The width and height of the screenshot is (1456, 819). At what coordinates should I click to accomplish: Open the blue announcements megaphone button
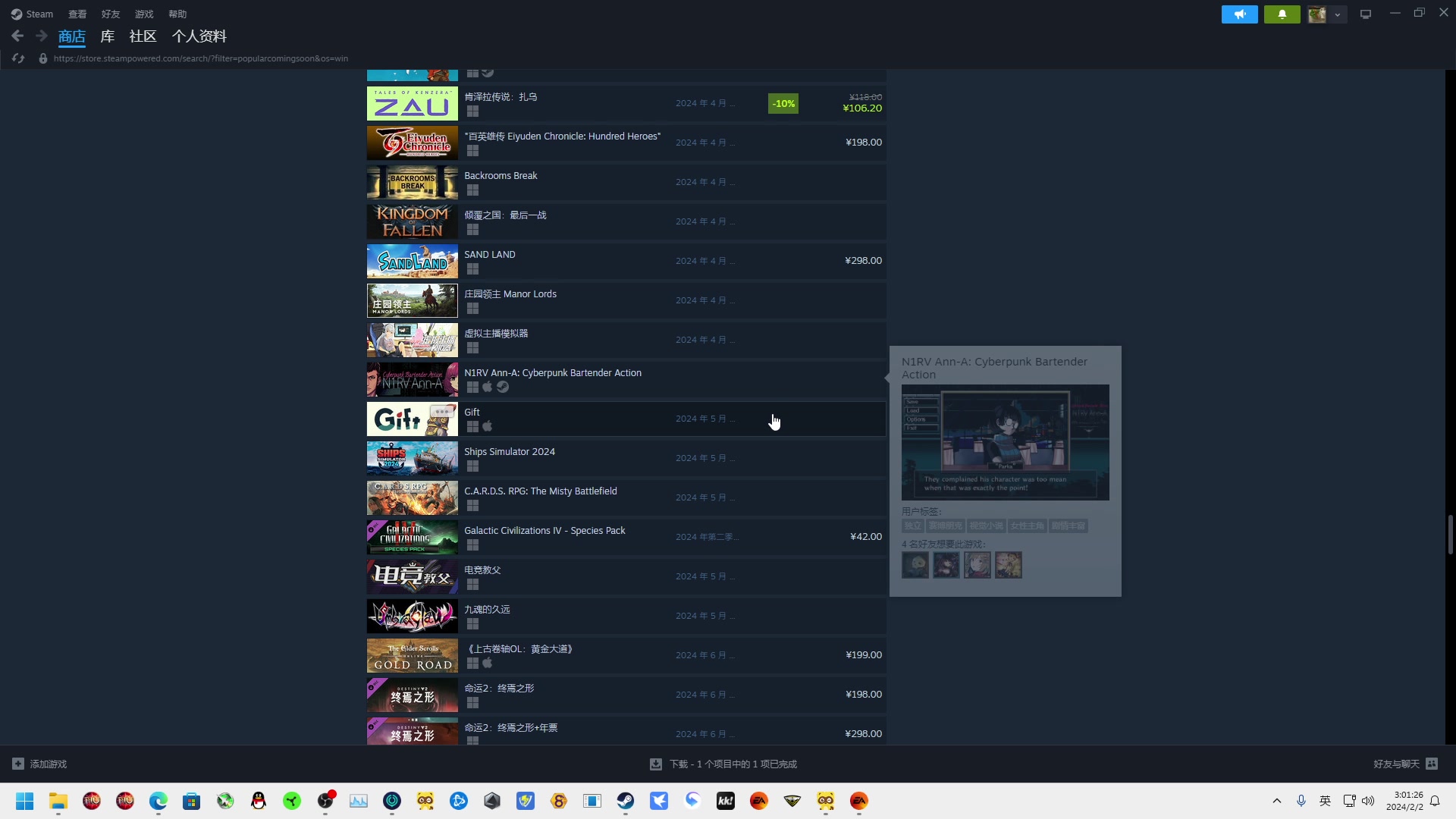[x=1239, y=14]
